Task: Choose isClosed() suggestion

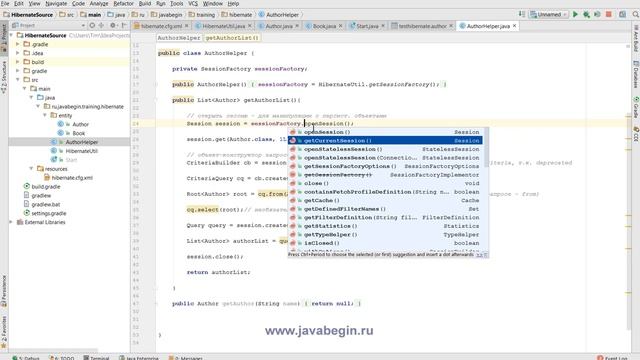Action: [x=385, y=243]
